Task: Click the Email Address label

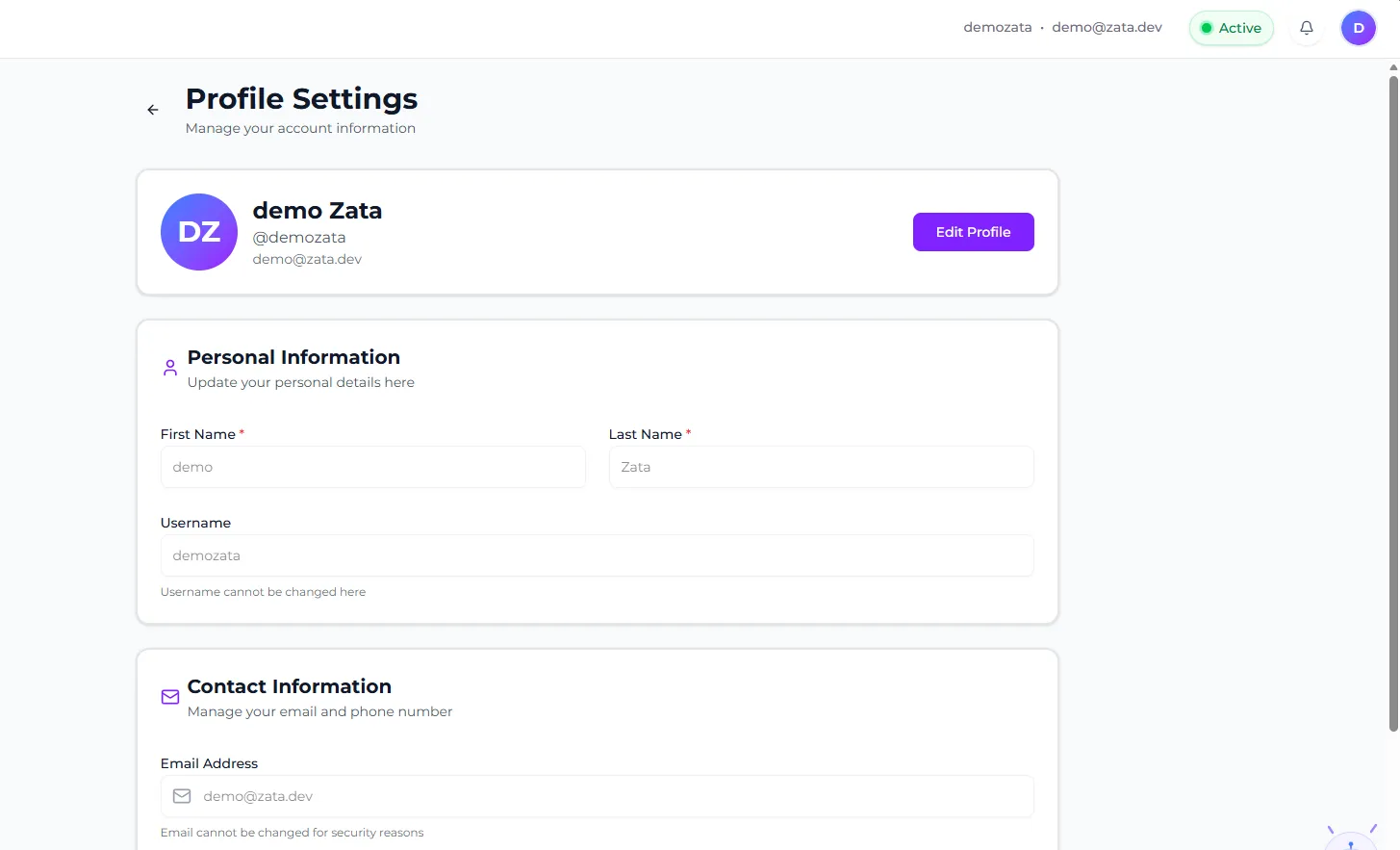Action: [x=209, y=763]
